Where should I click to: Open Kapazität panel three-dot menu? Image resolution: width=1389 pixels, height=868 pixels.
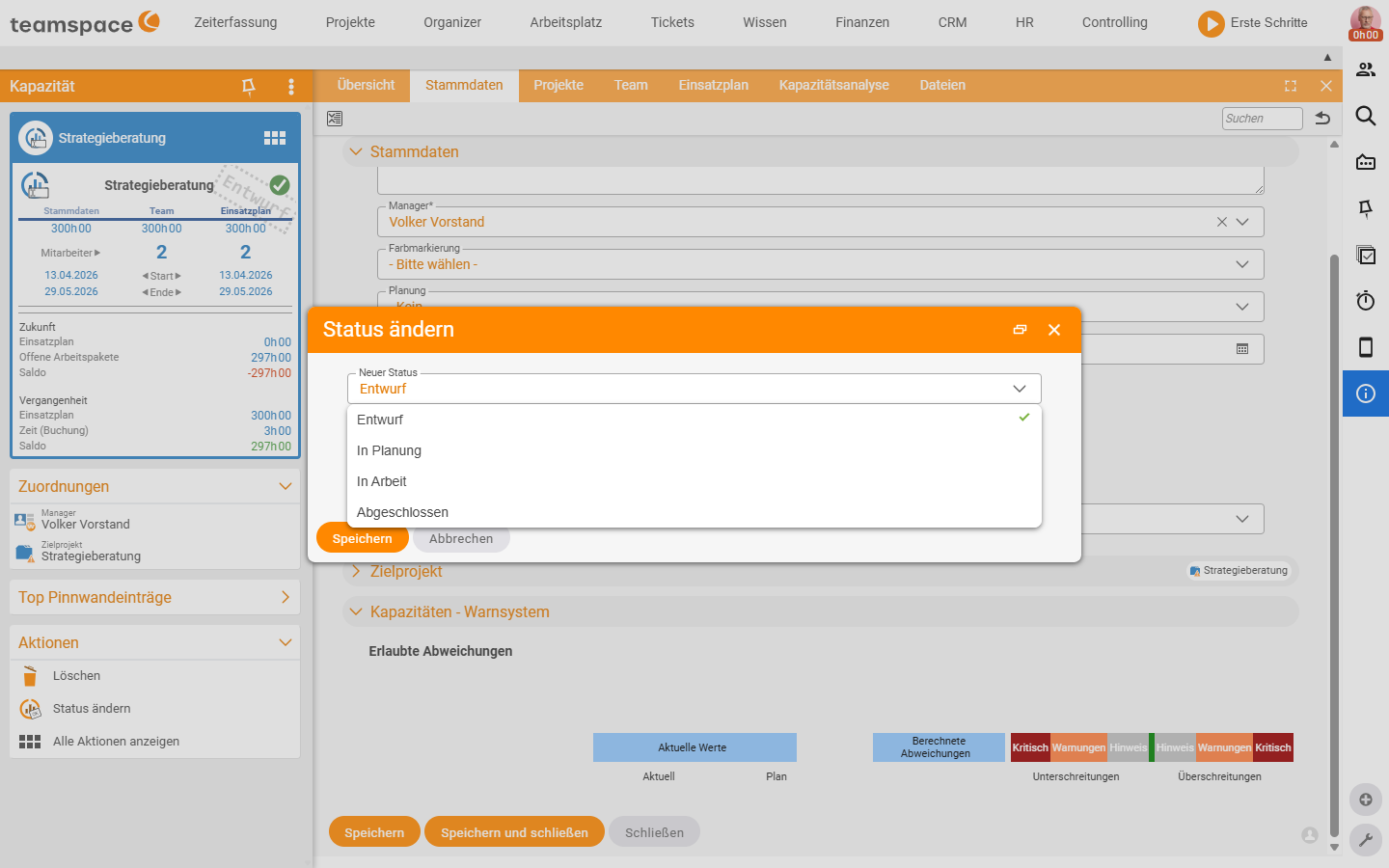291,86
